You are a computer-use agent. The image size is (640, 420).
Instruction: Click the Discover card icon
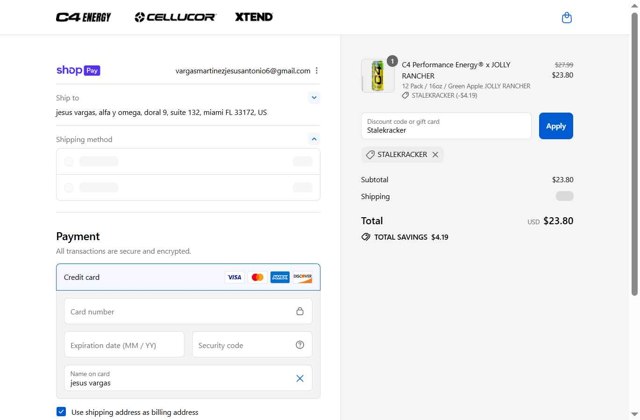303,277
